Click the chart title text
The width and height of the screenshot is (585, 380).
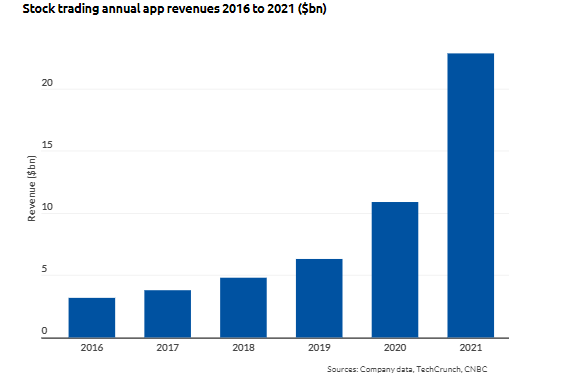pos(174,9)
